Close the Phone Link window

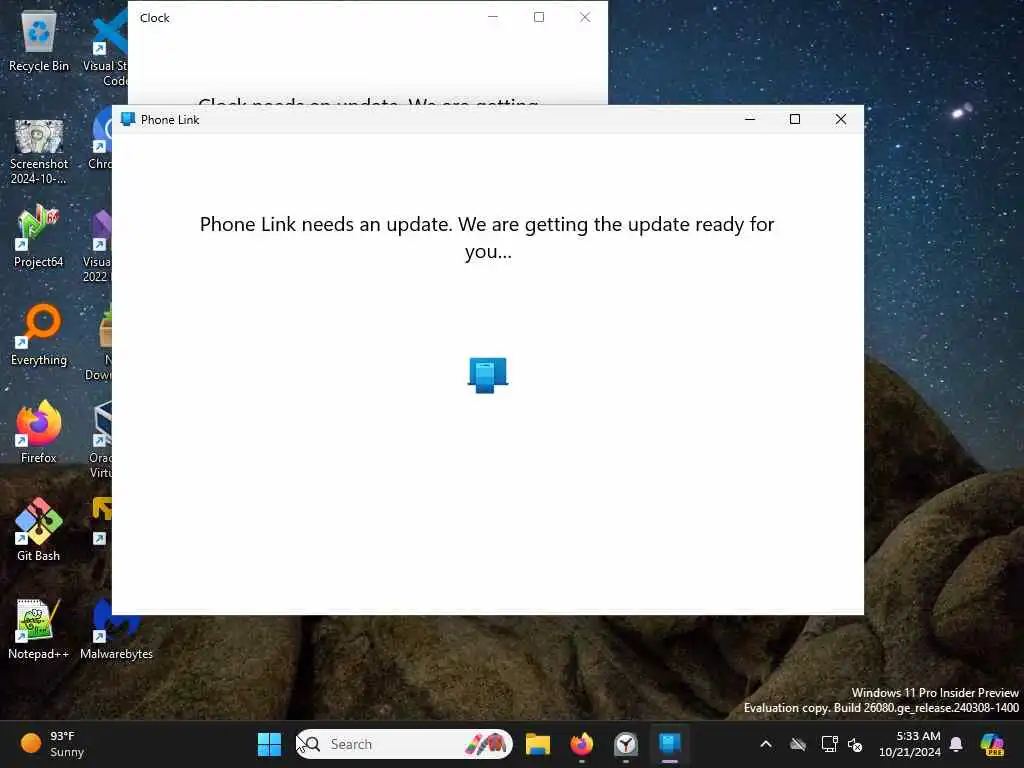point(841,120)
